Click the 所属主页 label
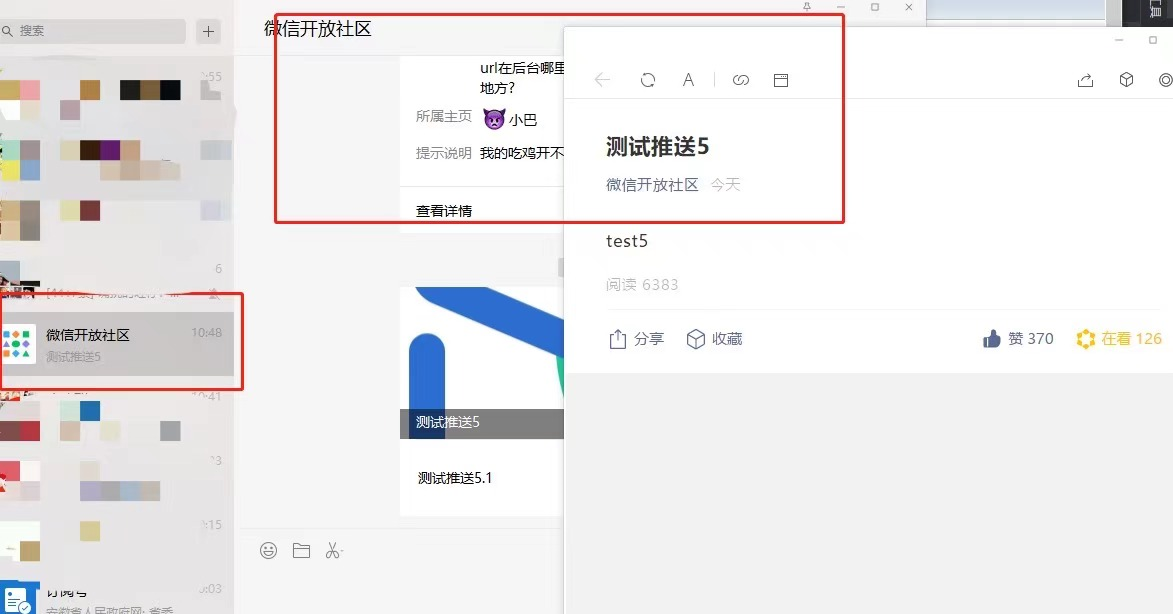This screenshot has width=1173, height=614. [444, 116]
